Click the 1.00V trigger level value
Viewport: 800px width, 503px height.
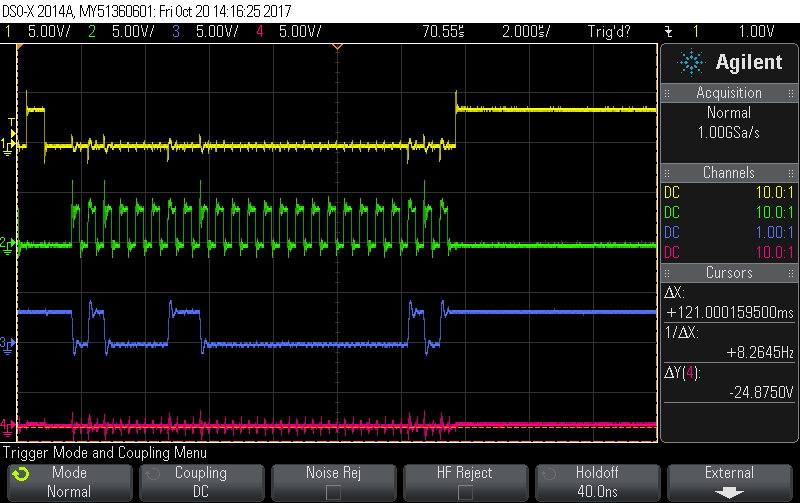coord(757,32)
